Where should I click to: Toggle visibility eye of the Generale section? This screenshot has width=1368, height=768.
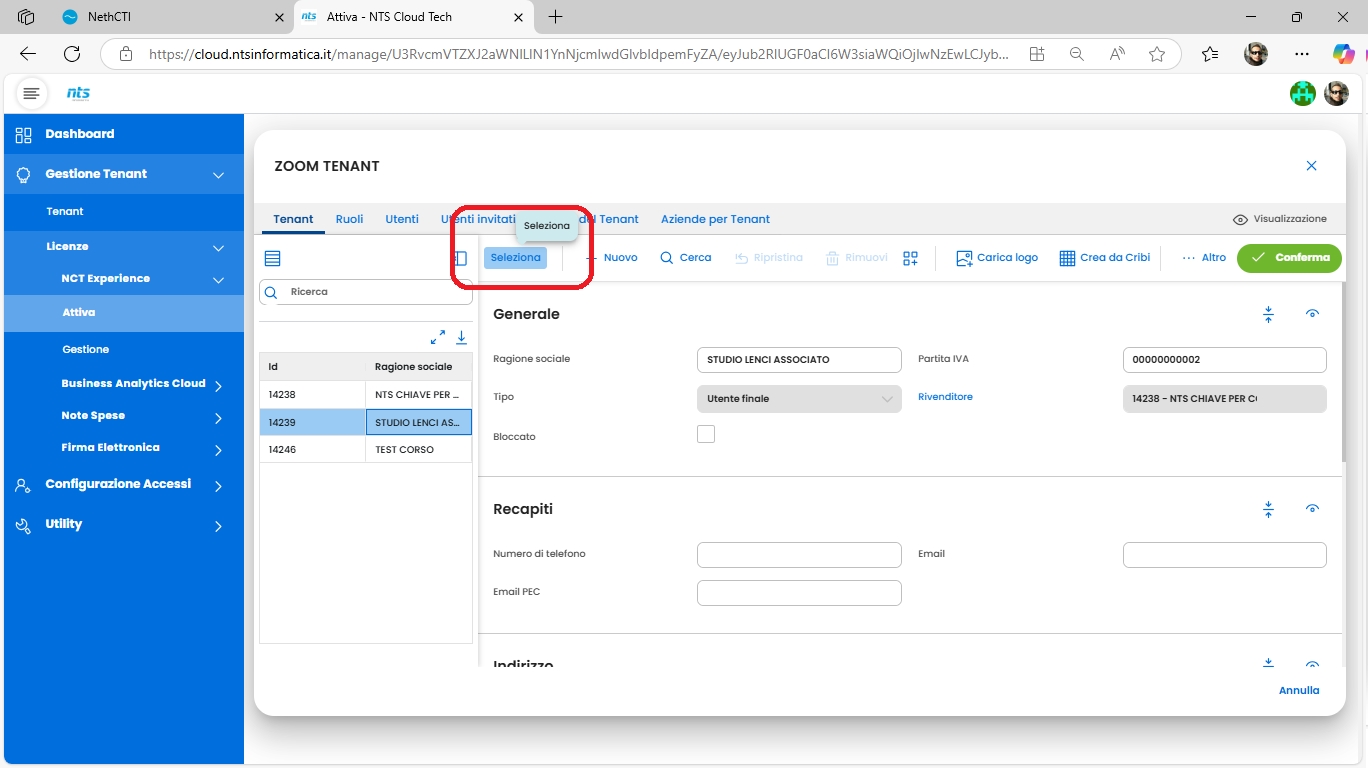[1312, 314]
